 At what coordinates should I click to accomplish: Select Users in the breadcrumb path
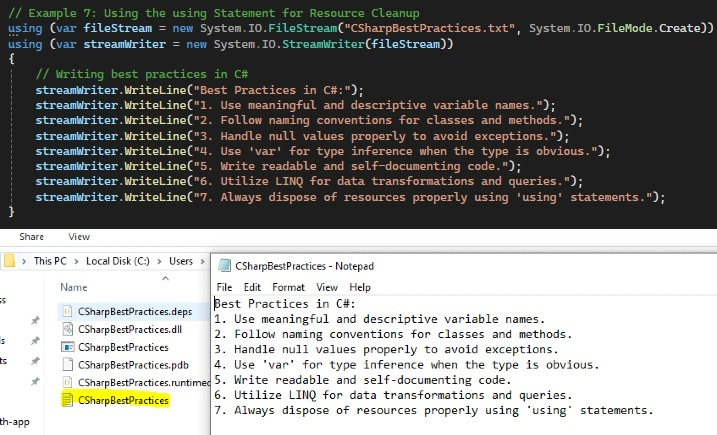point(181,261)
